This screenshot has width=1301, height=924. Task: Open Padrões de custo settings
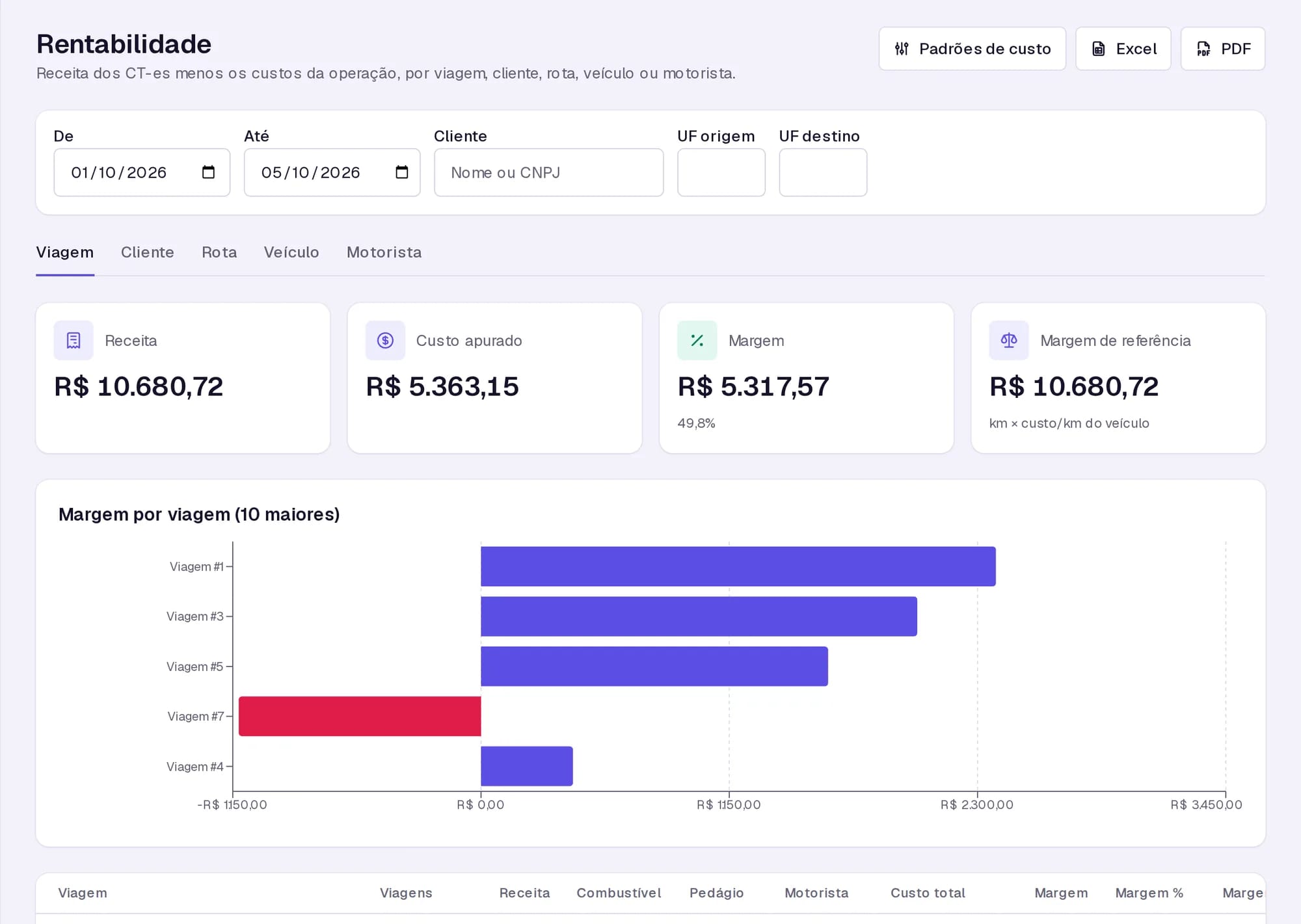[x=972, y=49]
